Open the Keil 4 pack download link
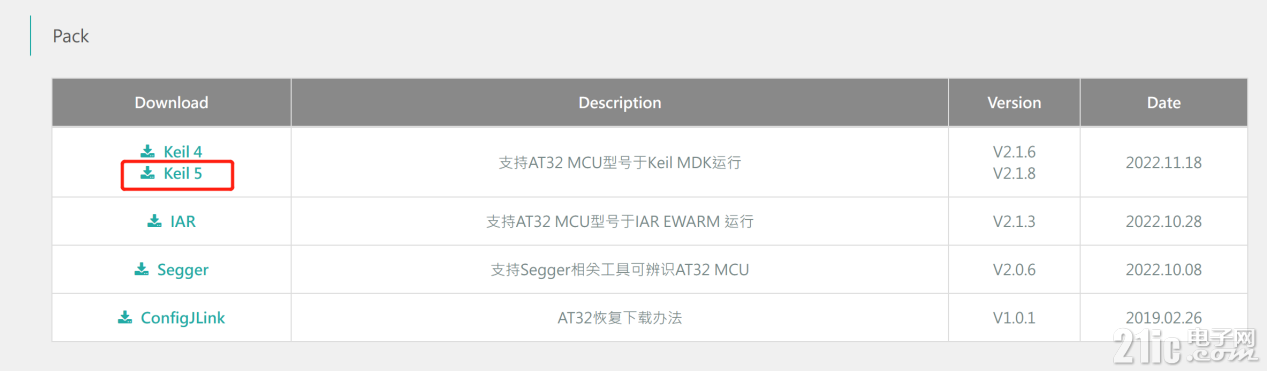The height and width of the screenshot is (371, 1267). tap(172, 152)
